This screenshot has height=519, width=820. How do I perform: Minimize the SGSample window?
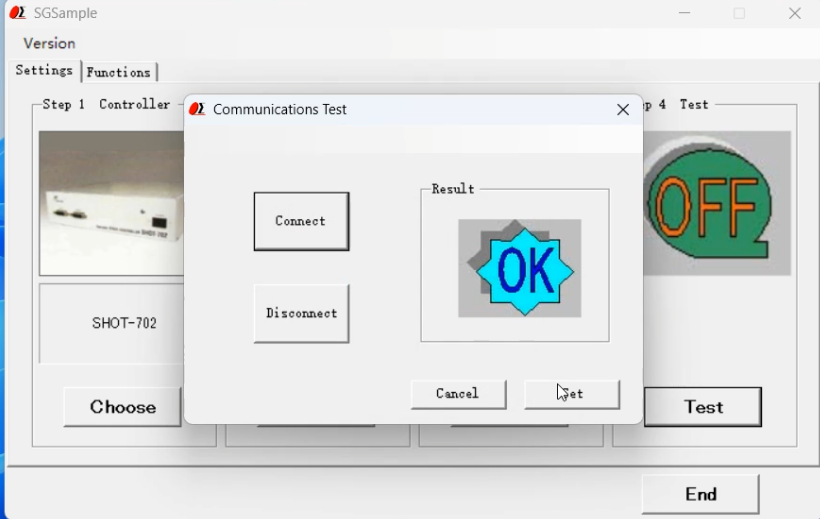point(685,13)
